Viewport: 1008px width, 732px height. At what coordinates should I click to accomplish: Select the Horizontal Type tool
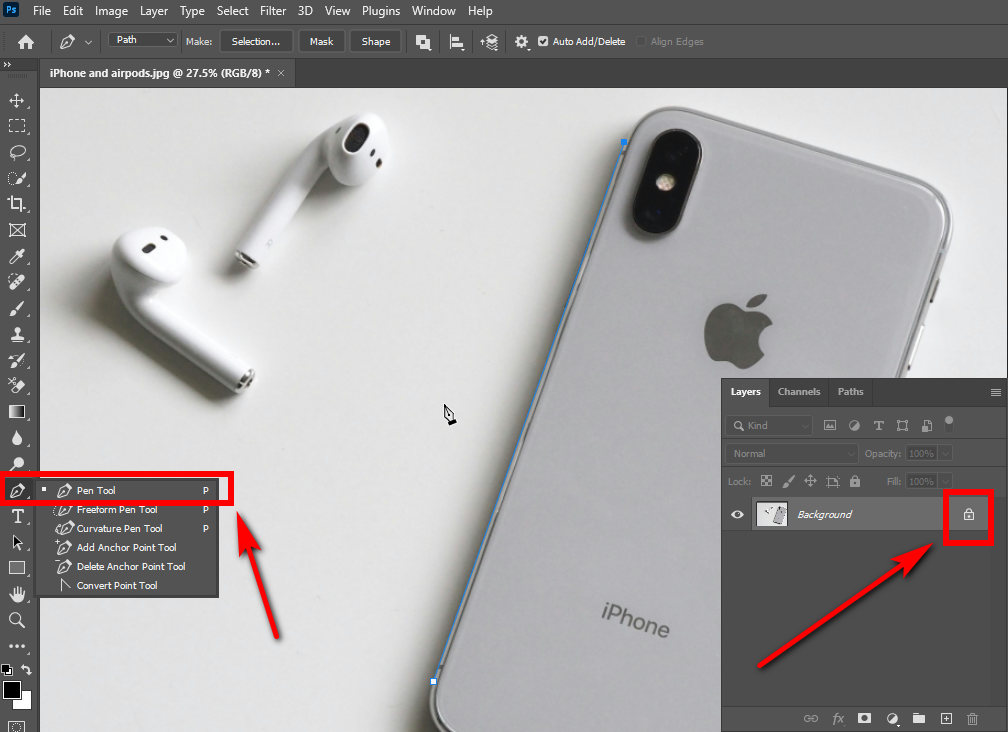tap(17, 516)
